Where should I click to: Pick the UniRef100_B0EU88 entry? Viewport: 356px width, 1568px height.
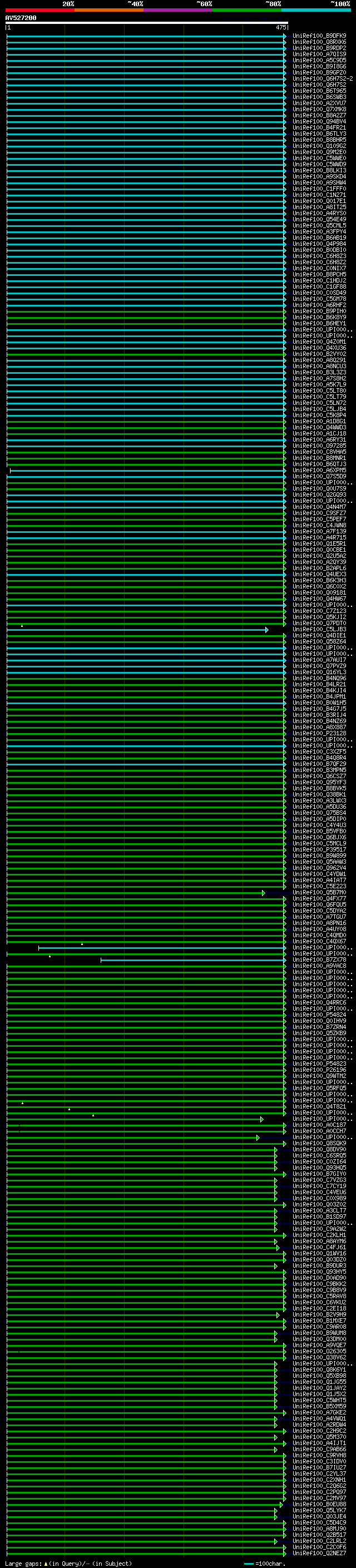pos(319,1504)
